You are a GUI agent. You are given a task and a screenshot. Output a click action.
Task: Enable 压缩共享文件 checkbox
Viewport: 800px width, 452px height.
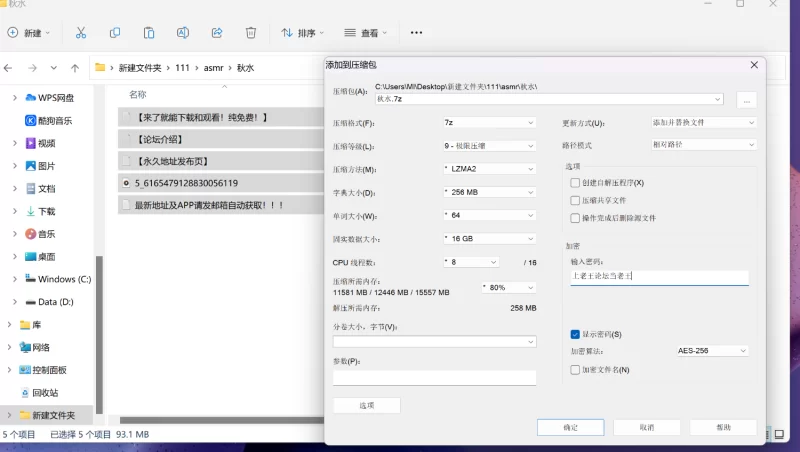575,200
